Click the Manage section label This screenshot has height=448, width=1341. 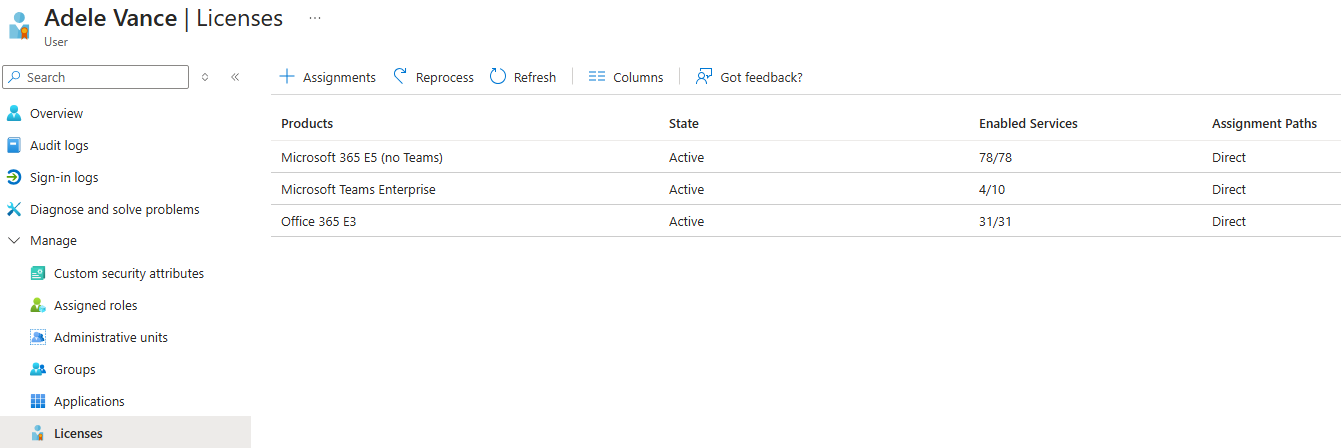point(53,241)
